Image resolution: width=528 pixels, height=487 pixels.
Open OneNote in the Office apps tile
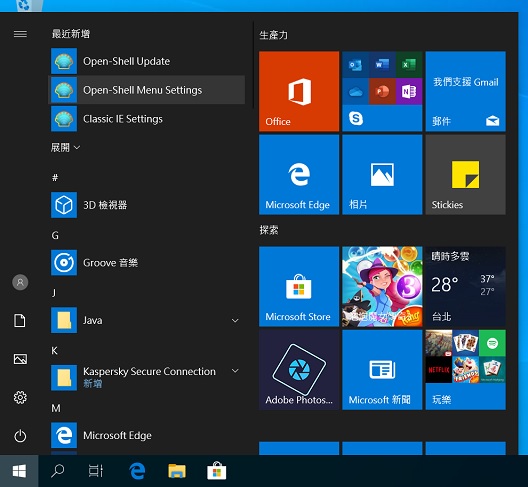(x=409, y=91)
